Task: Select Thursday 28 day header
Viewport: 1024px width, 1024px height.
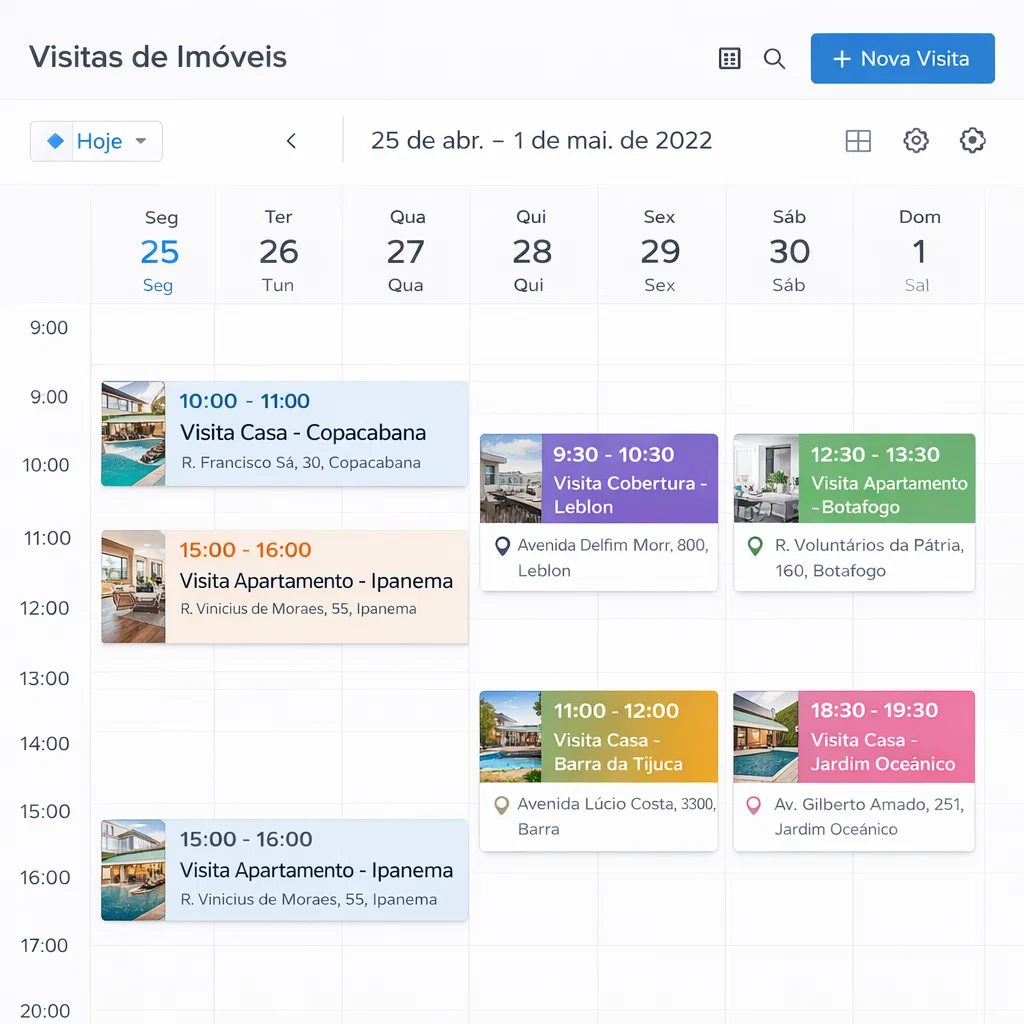Action: 532,251
